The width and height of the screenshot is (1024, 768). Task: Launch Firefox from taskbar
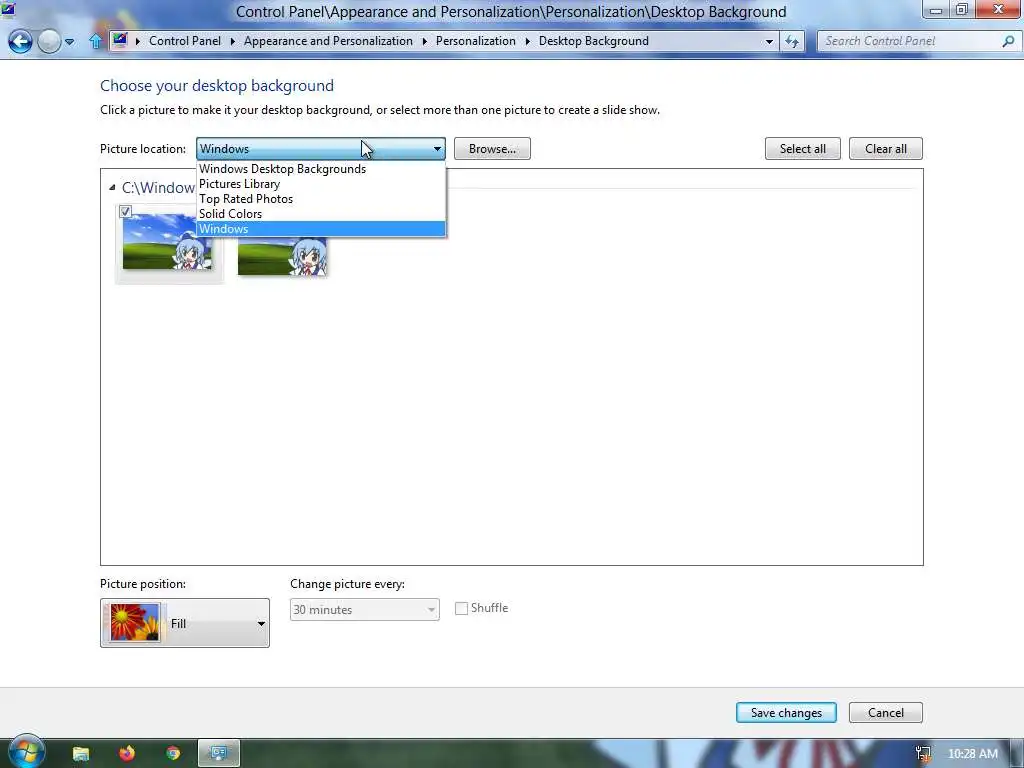[x=127, y=754]
